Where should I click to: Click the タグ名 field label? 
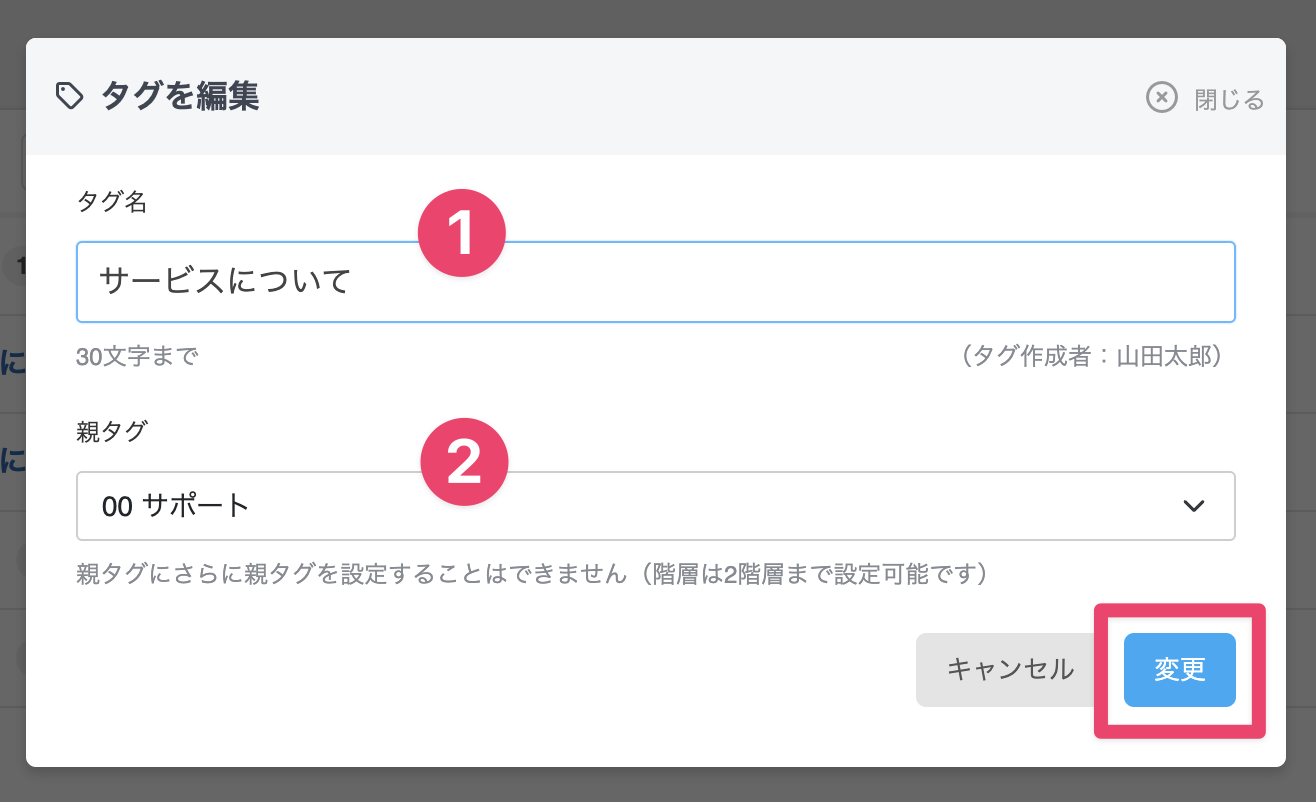(x=112, y=203)
